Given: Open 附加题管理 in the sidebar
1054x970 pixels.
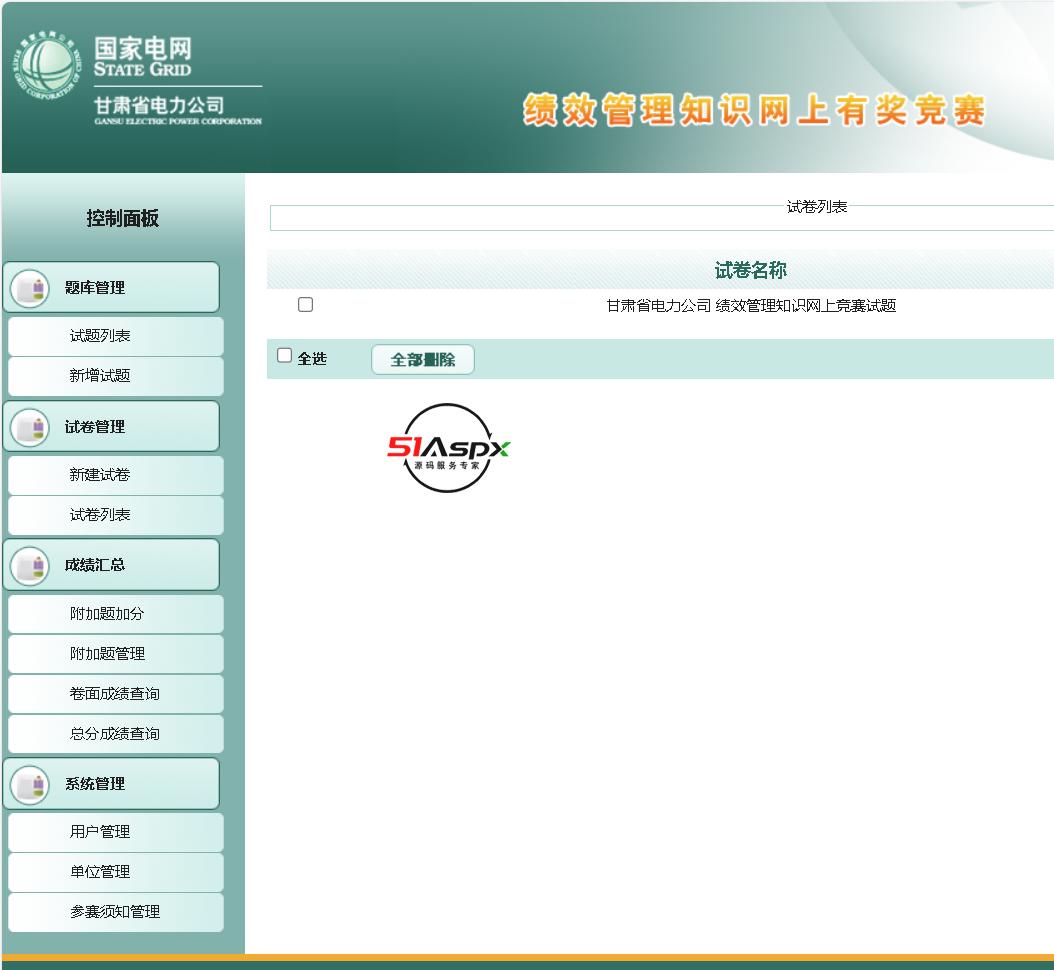Looking at the screenshot, I should coord(107,654).
